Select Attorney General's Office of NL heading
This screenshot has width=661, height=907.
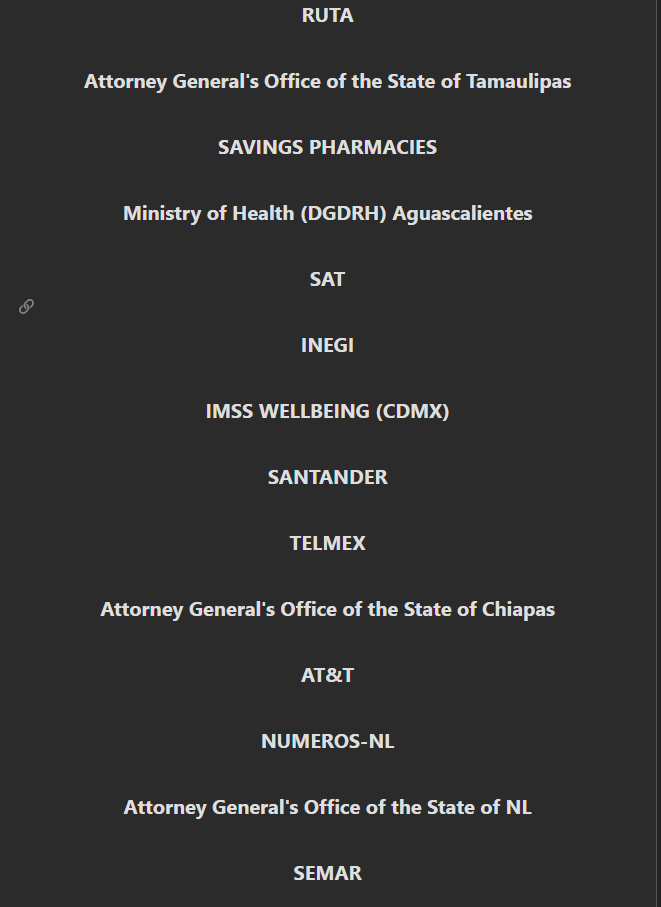[x=327, y=808]
